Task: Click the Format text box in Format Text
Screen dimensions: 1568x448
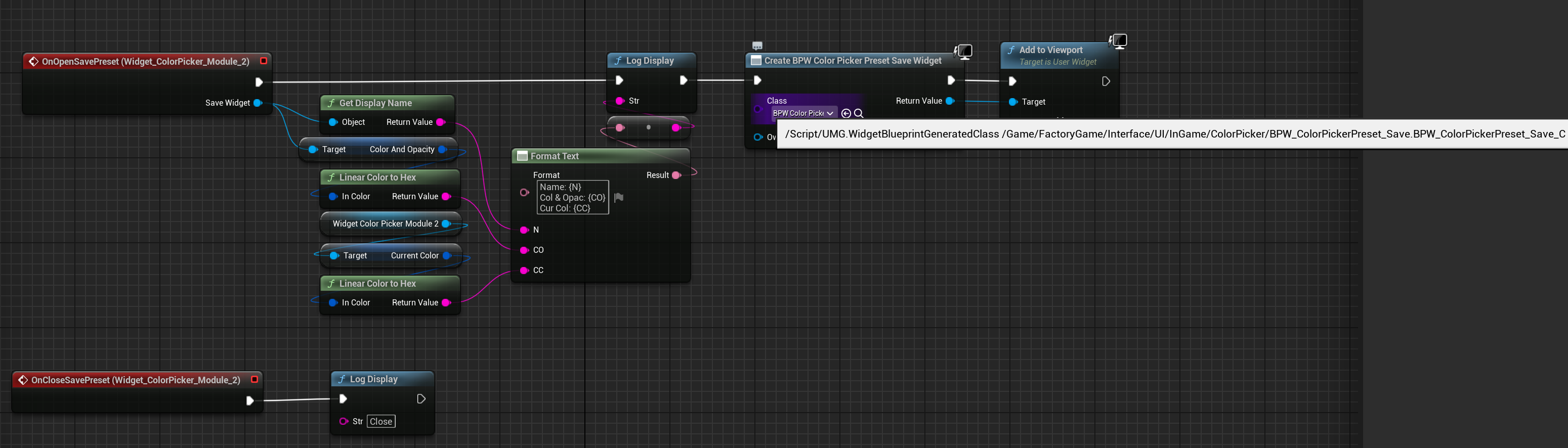Action: pyautogui.click(x=573, y=197)
